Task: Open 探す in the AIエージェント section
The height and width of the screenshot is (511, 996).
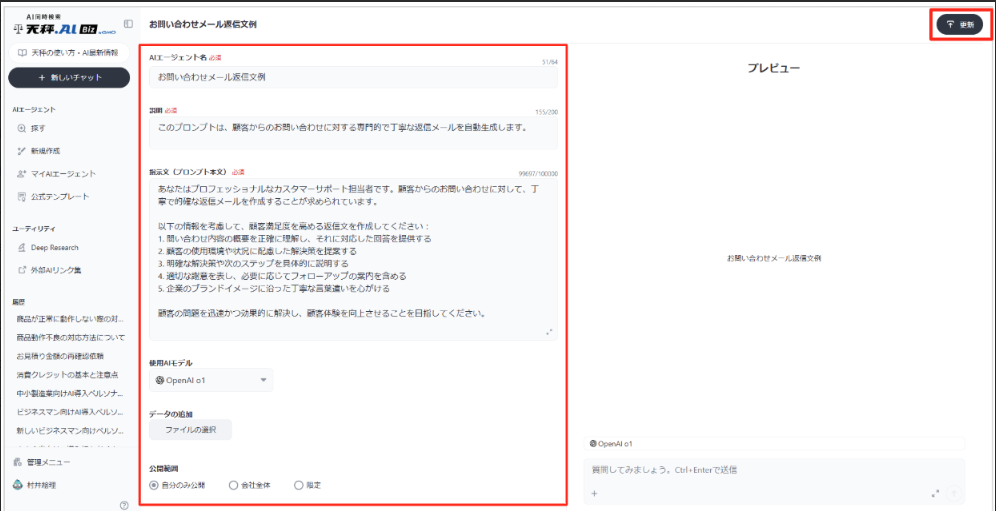Action: pos(32,128)
